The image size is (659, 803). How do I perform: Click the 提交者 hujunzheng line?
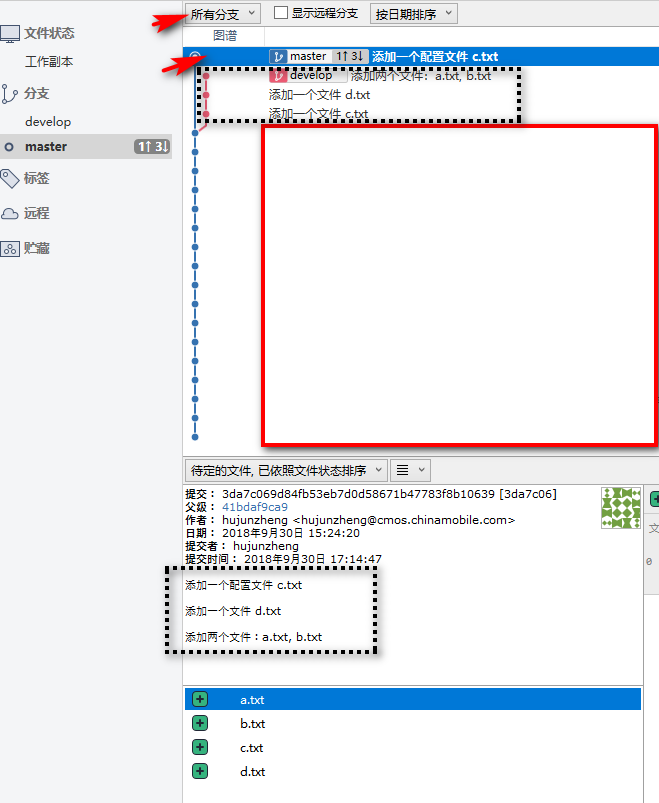pyautogui.click(x=242, y=546)
